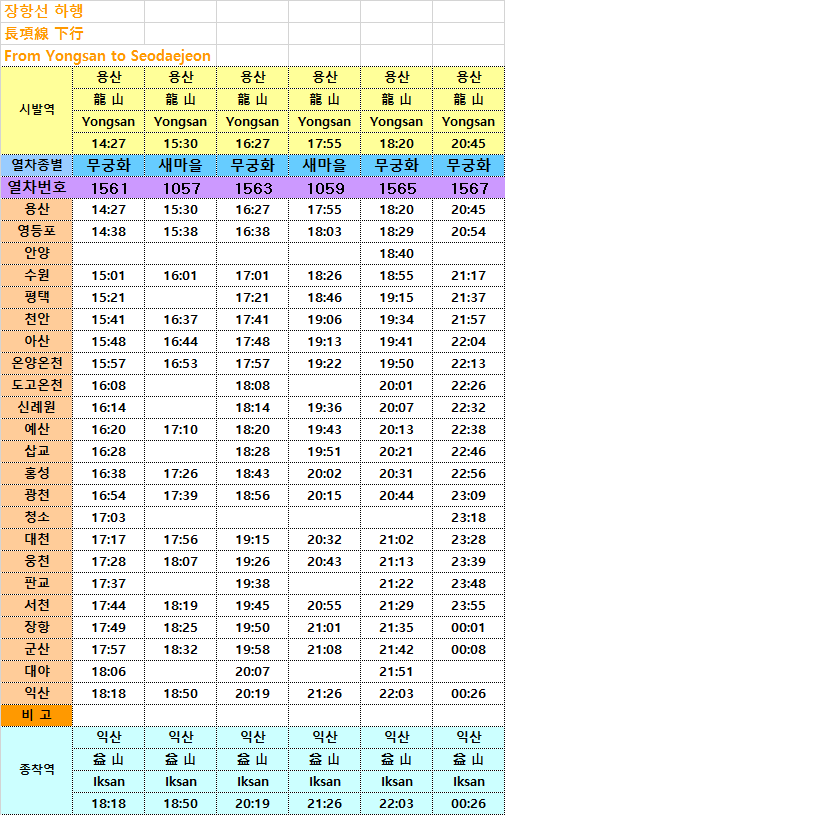Click 20:07 in the 대야 row

click(x=253, y=670)
